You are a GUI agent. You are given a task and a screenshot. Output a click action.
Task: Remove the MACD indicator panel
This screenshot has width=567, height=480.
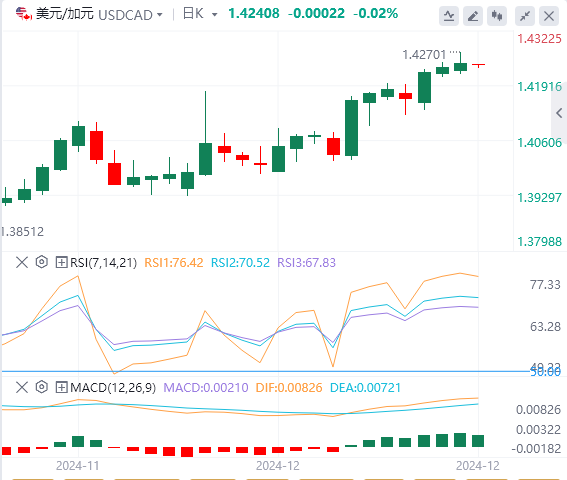(x=22, y=387)
